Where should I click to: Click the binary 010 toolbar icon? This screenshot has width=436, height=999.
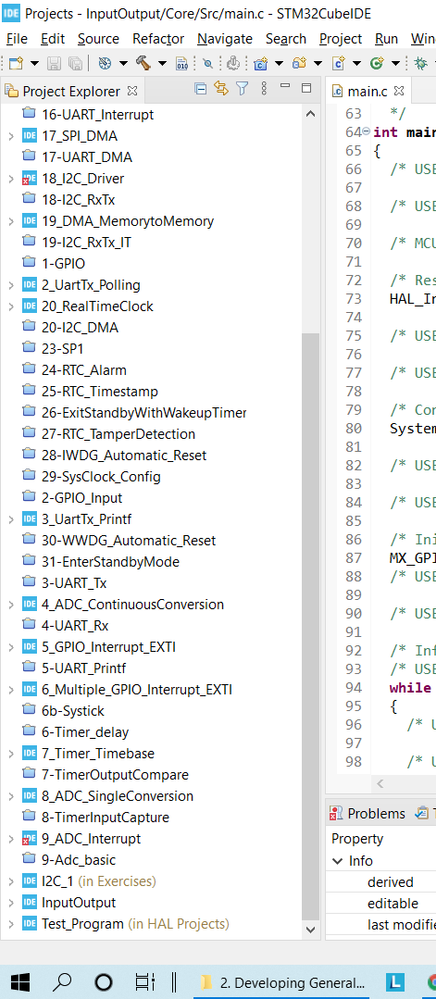tap(182, 63)
